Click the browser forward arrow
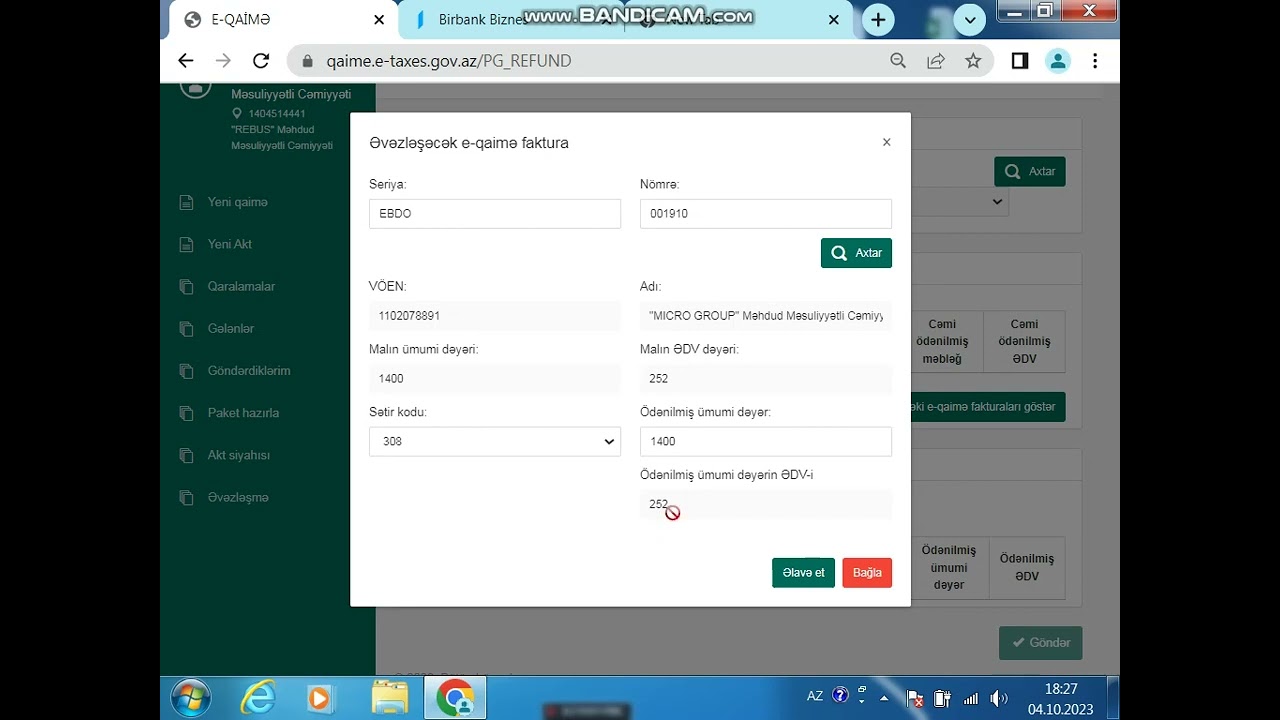Screen dimensions: 1280x720 click(223, 61)
